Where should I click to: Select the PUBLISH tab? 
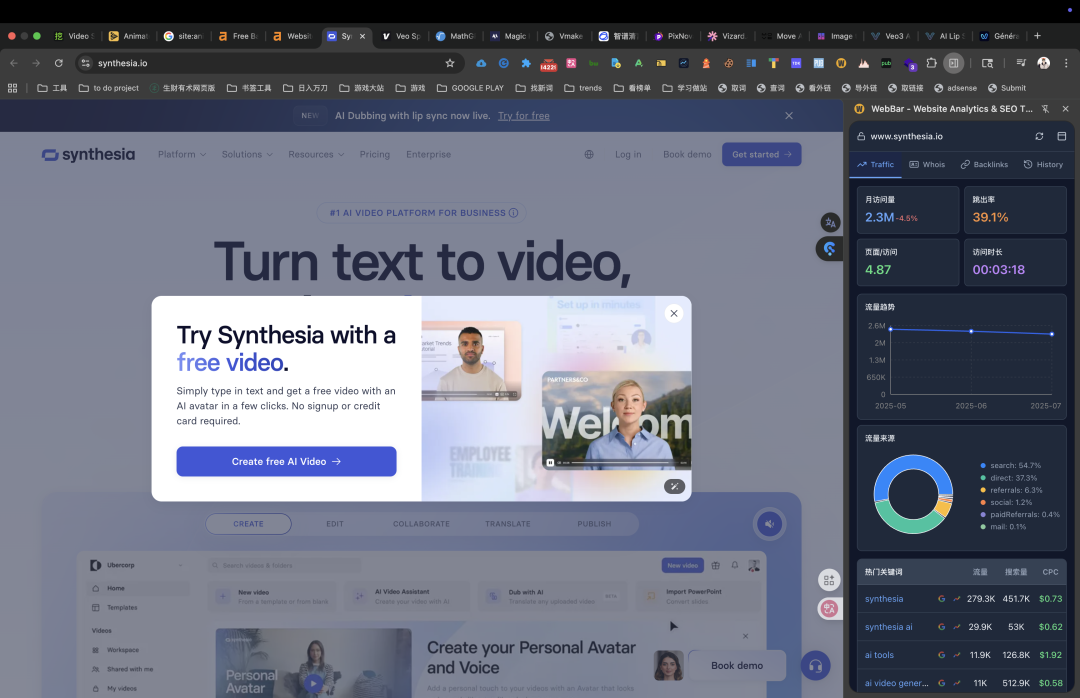(x=594, y=524)
